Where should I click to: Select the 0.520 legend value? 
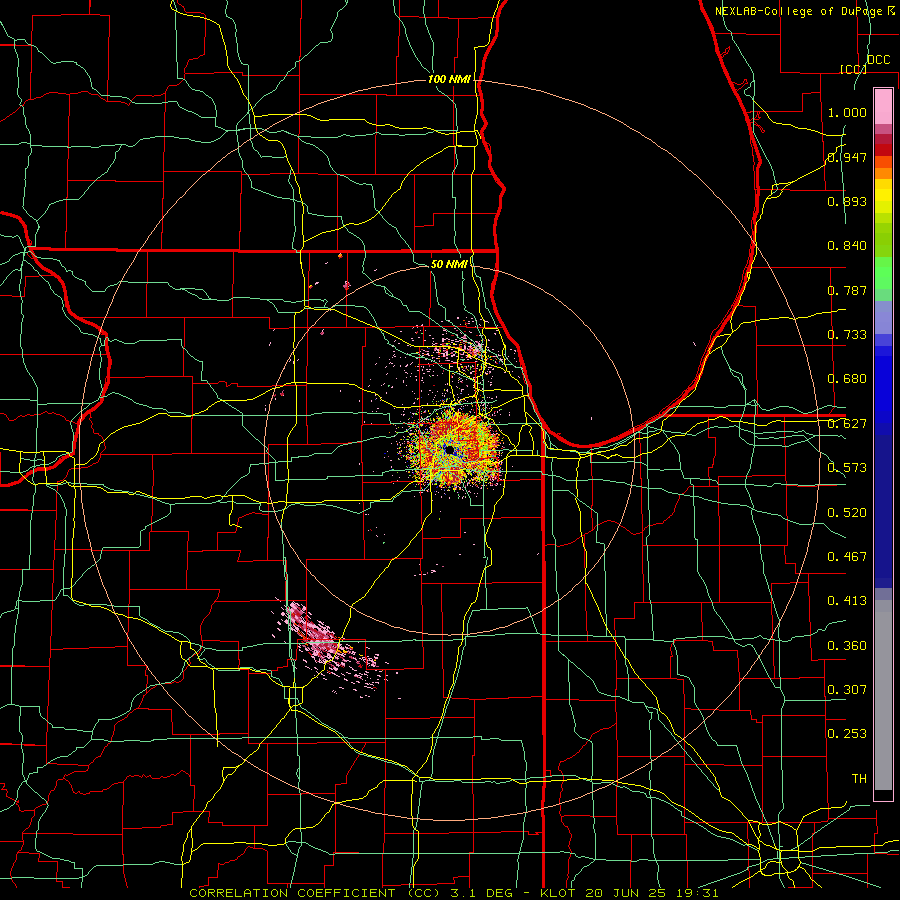[847, 513]
